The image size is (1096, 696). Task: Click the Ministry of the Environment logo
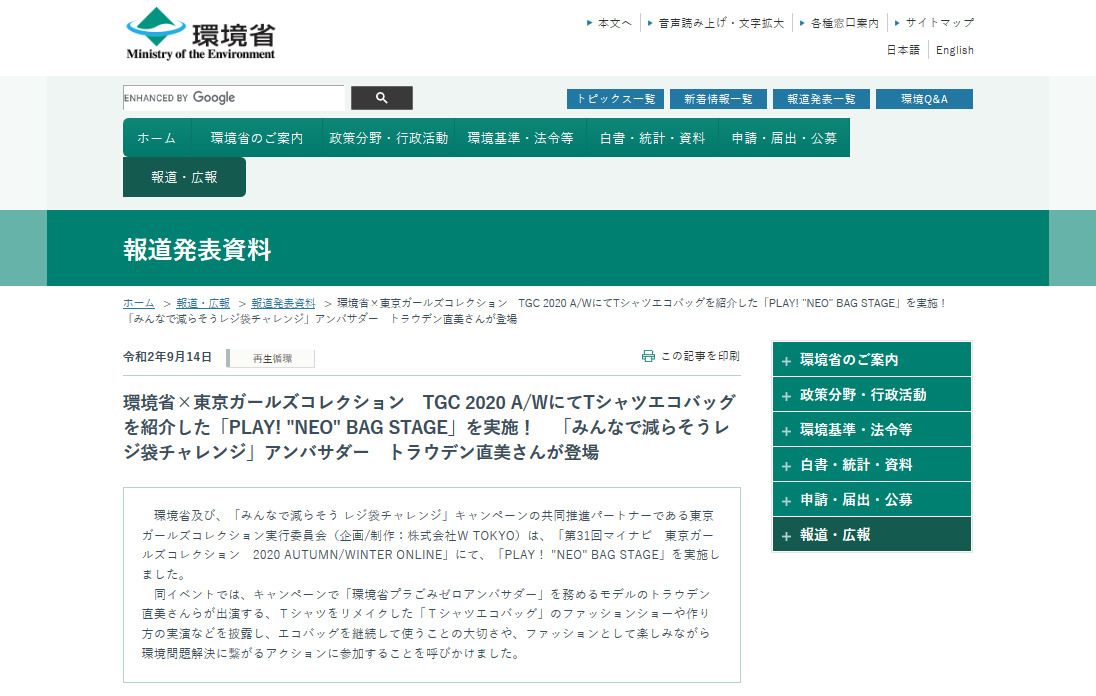point(200,34)
